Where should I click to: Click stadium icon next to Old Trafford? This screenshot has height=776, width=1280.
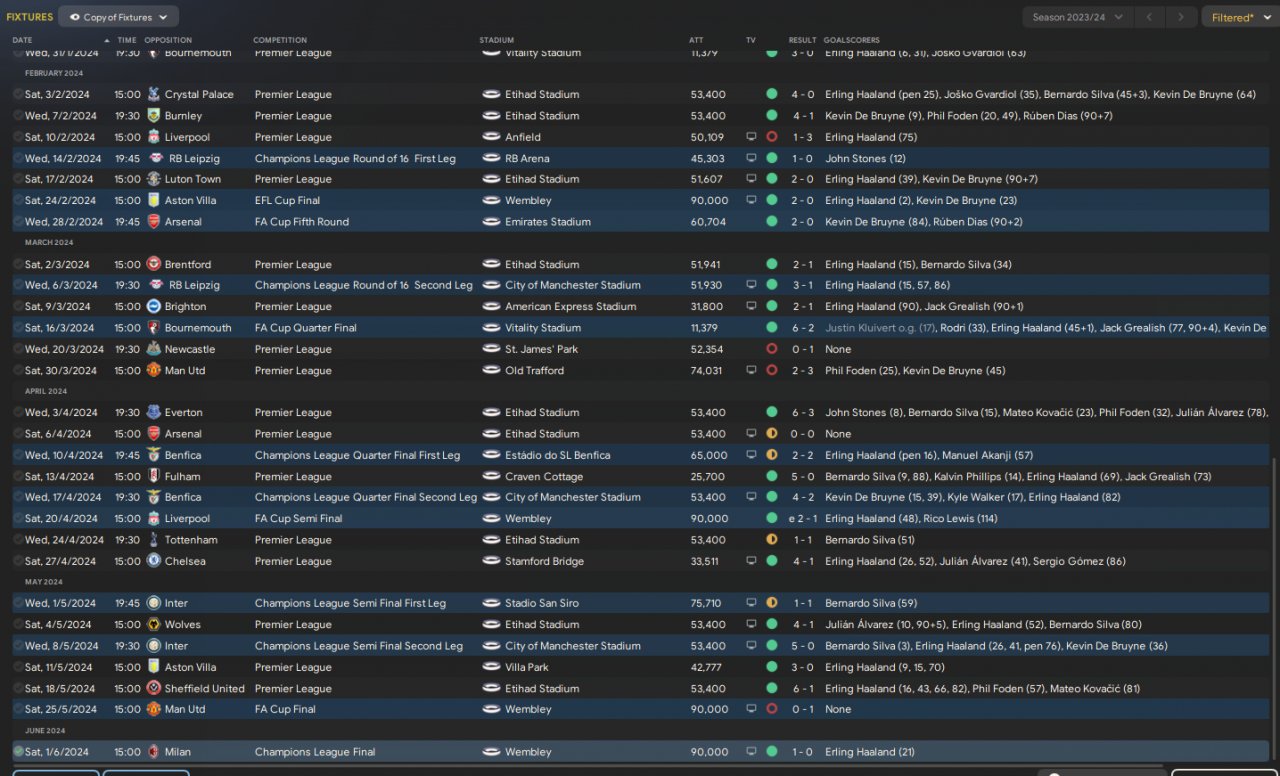[x=491, y=371]
